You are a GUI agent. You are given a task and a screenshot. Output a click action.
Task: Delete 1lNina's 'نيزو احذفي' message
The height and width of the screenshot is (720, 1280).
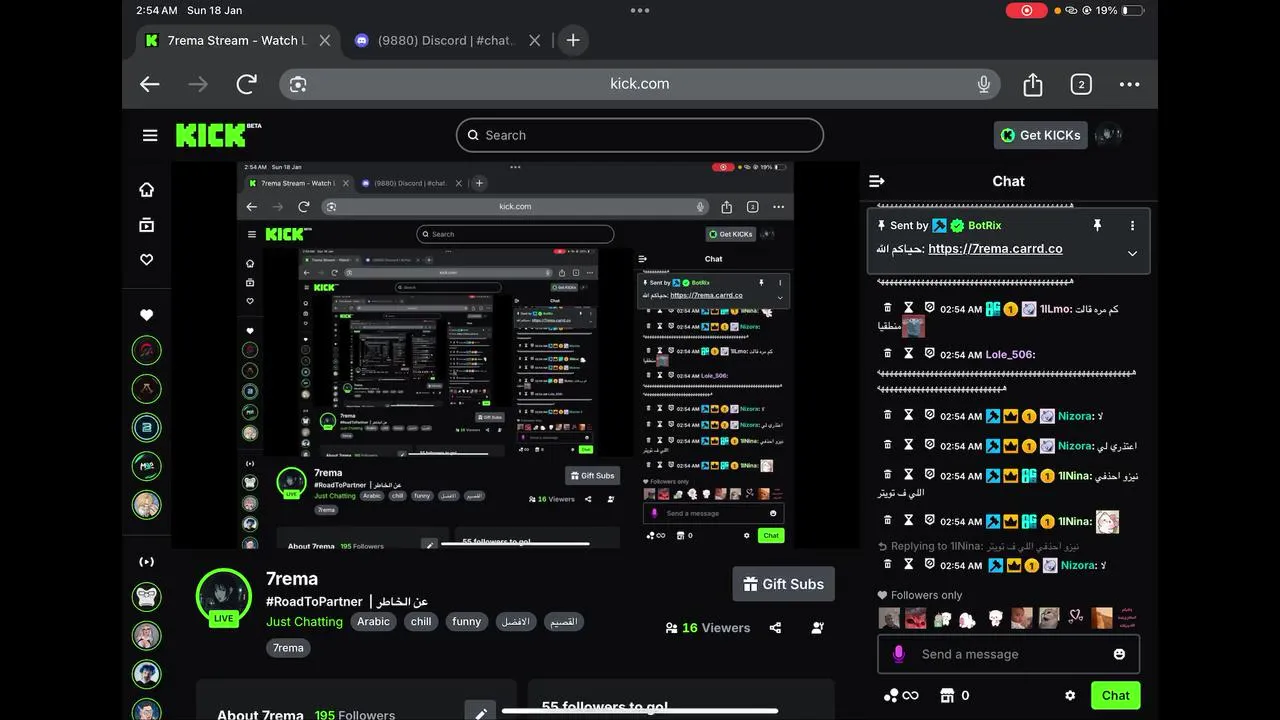coord(887,474)
